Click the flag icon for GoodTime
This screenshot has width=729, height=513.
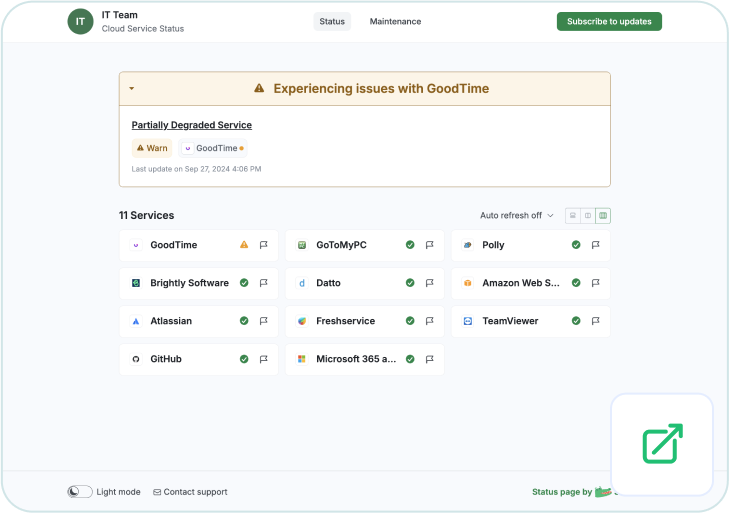click(264, 245)
